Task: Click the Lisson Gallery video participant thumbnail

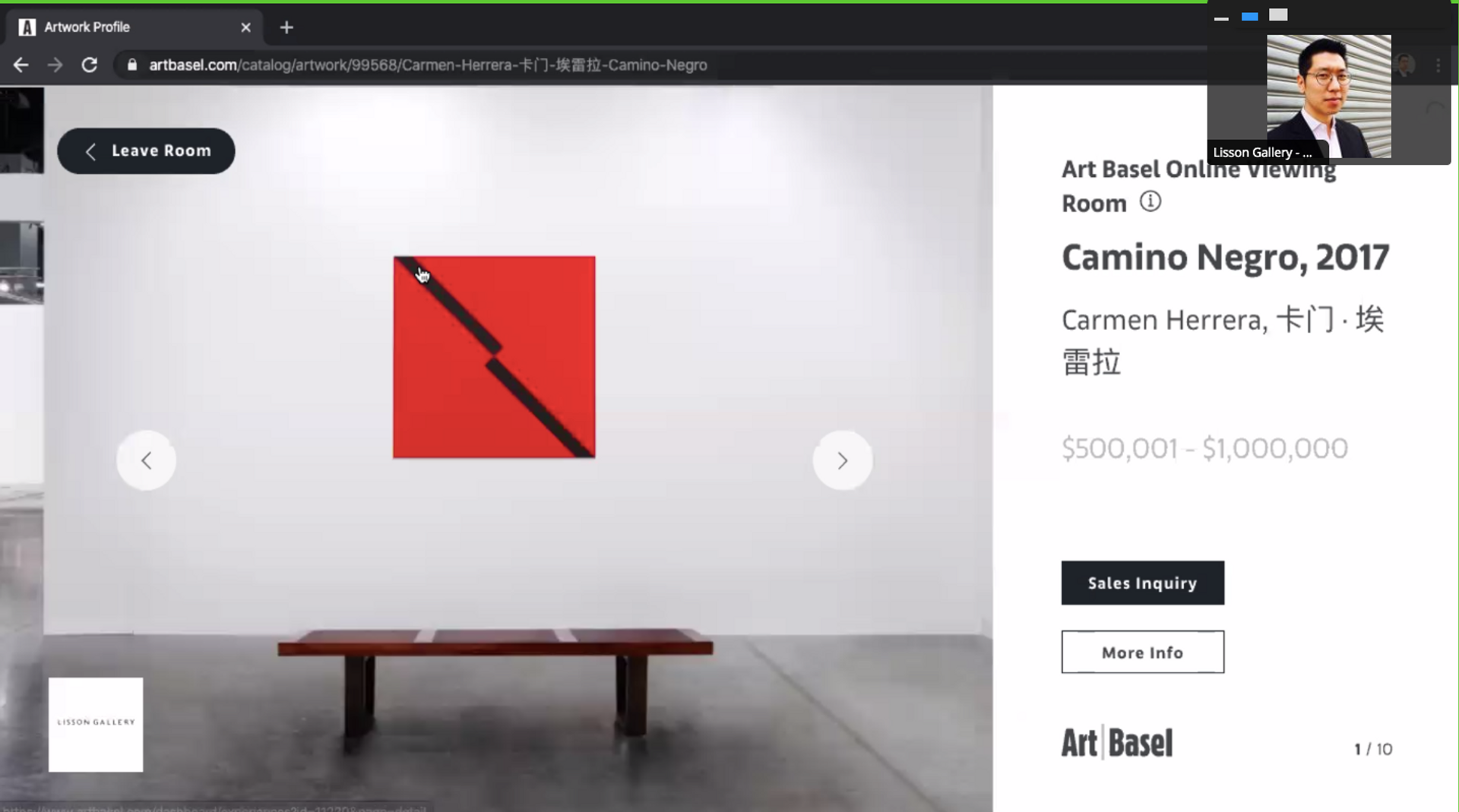Action: [x=1329, y=96]
